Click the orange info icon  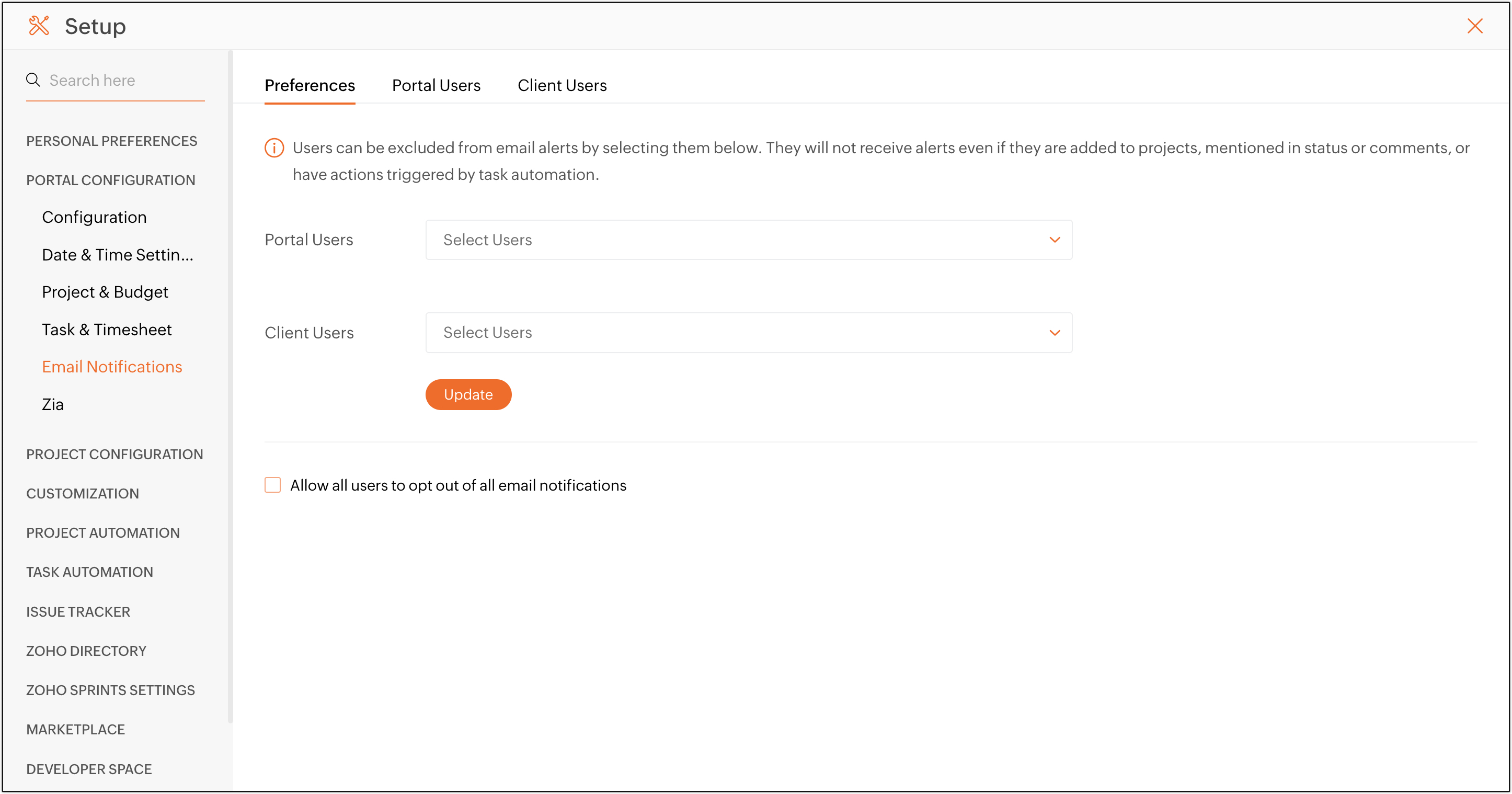coord(274,148)
